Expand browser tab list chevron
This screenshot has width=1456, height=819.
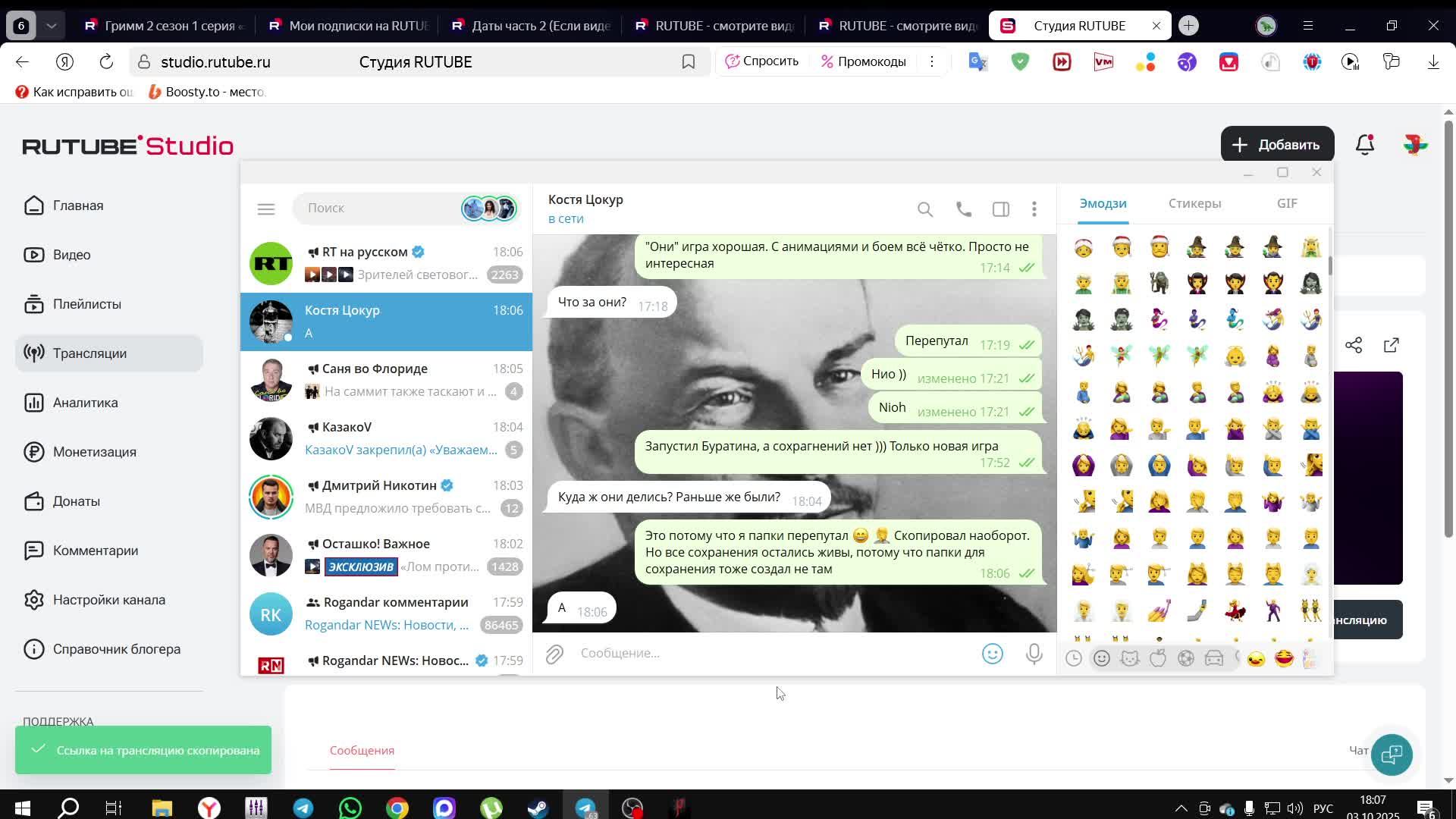[51, 26]
